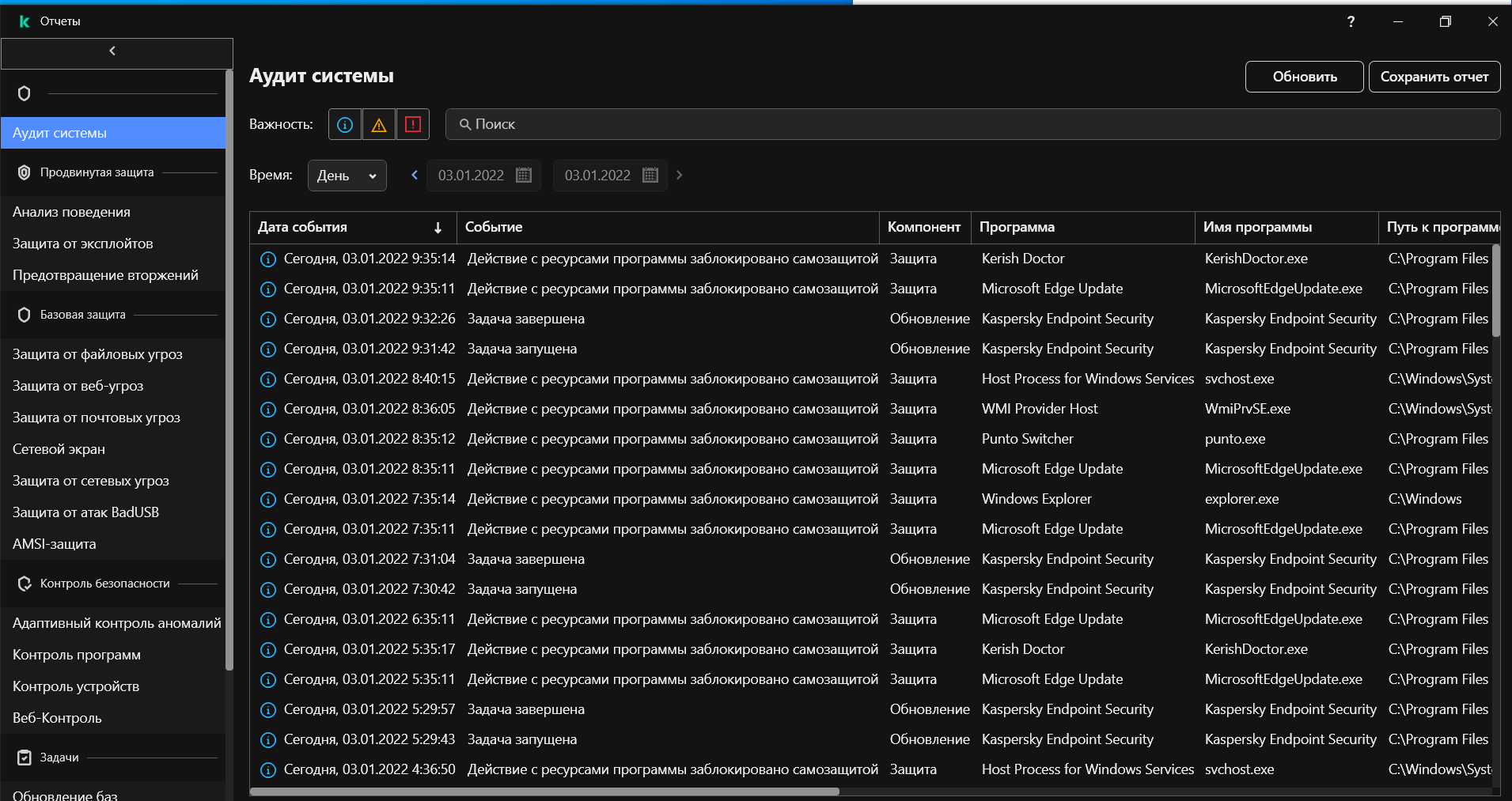Click Save report (Сохранить отчет) button
The height and width of the screenshot is (801, 1512).
coord(1434,77)
